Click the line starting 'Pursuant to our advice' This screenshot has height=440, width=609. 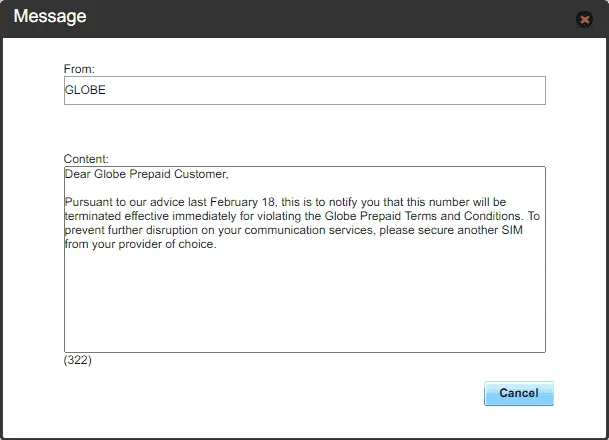pos(285,202)
